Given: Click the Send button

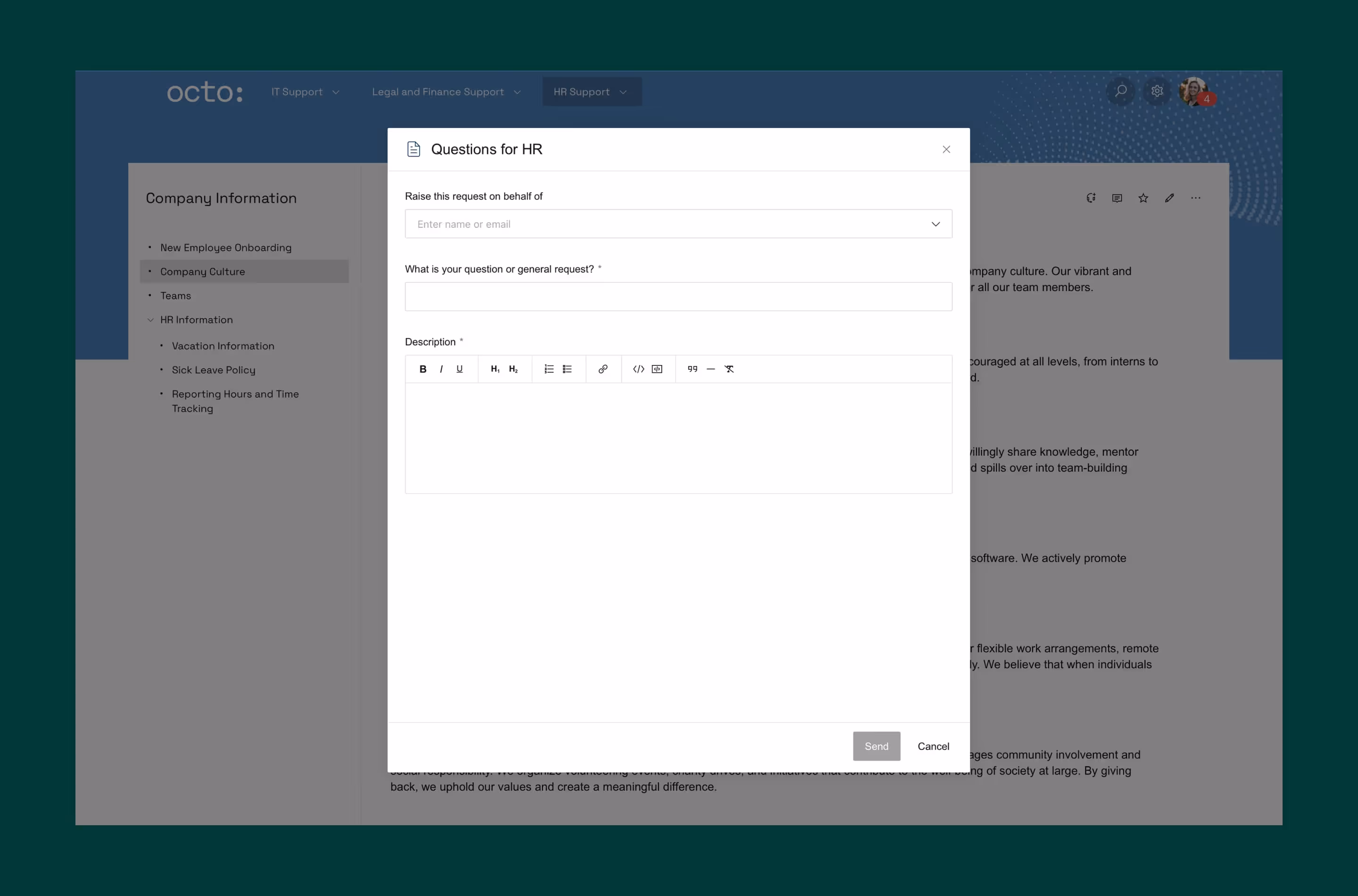Looking at the screenshot, I should pos(877,747).
